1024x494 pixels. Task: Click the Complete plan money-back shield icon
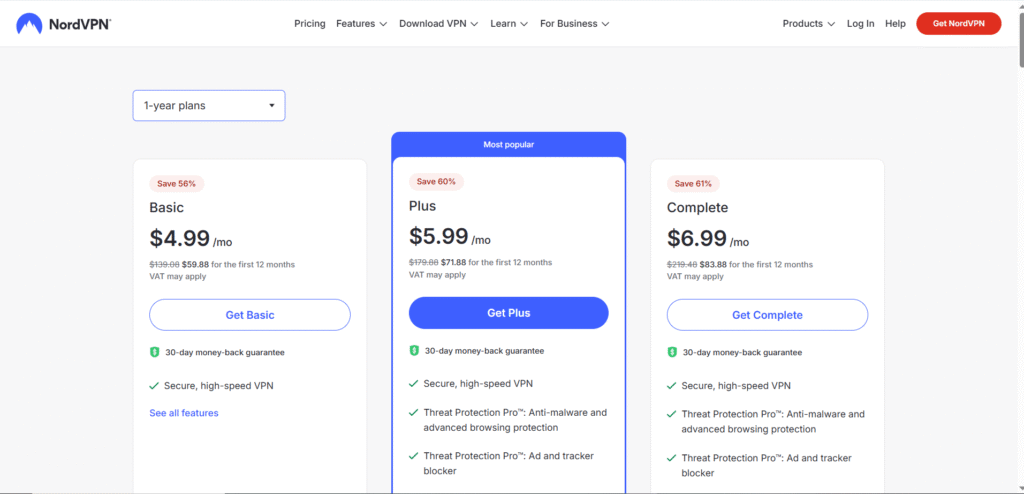[x=672, y=352]
